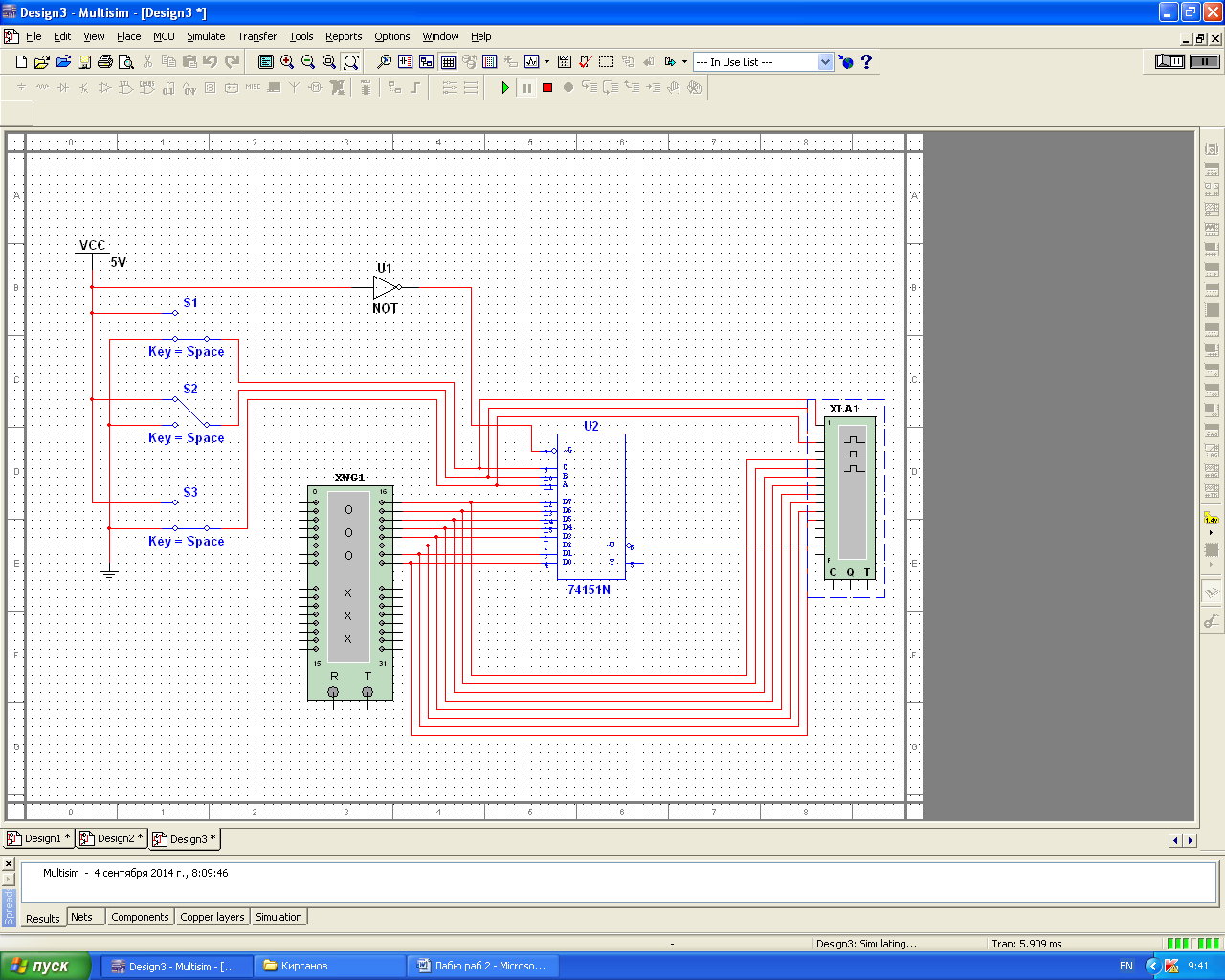Toggle the Design Toolbox button
This screenshot has height=980, width=1225.
(427, 61)
